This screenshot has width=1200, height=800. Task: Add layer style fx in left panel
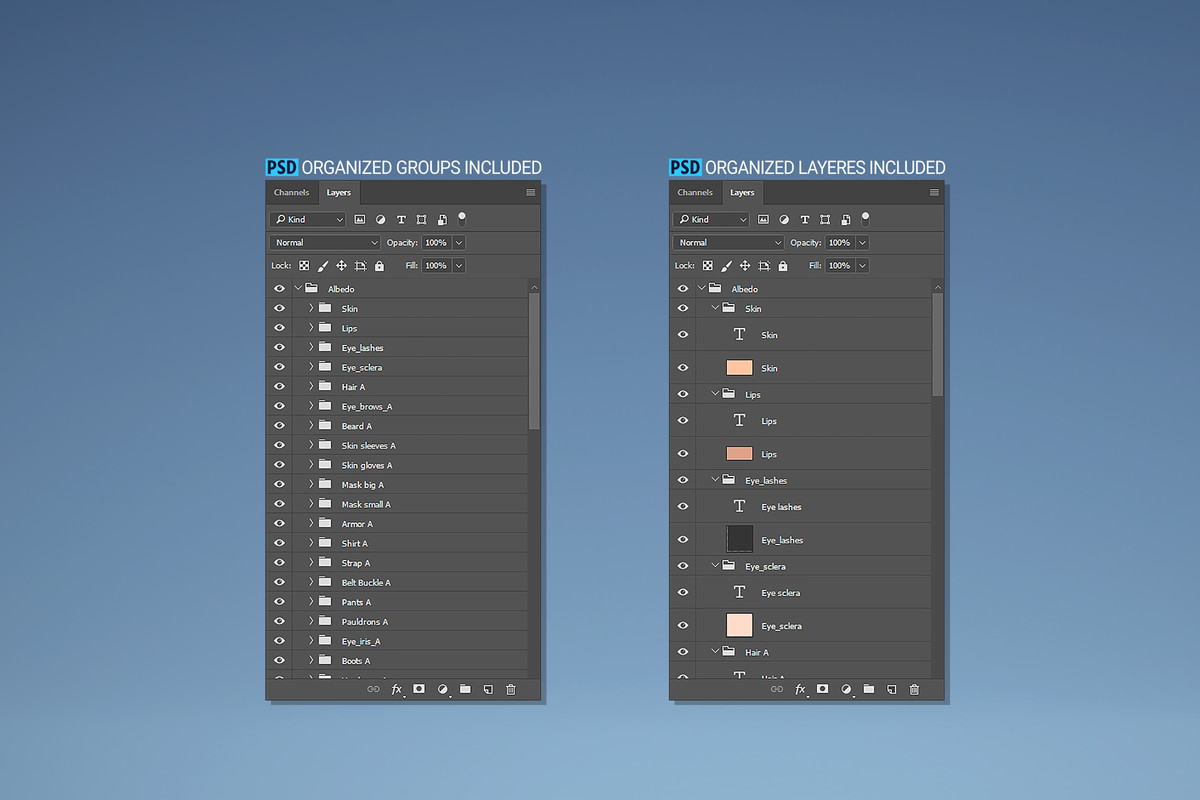[x=396, y=689]
